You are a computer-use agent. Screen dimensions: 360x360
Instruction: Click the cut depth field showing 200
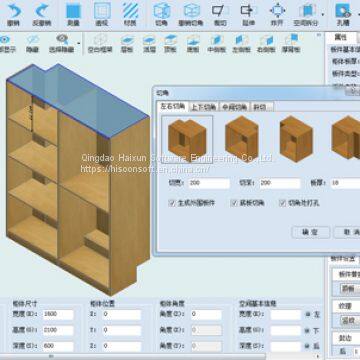coord(279,183)
